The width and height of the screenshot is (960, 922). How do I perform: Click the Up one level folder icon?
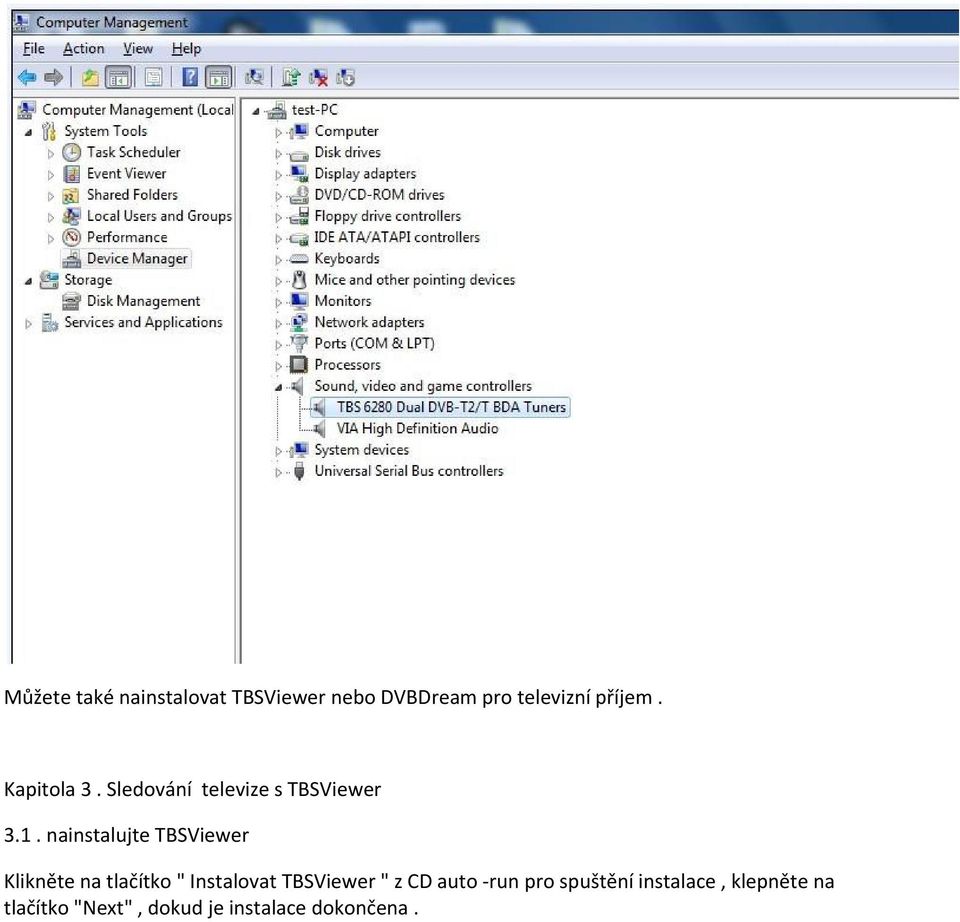tap(90, 77)
